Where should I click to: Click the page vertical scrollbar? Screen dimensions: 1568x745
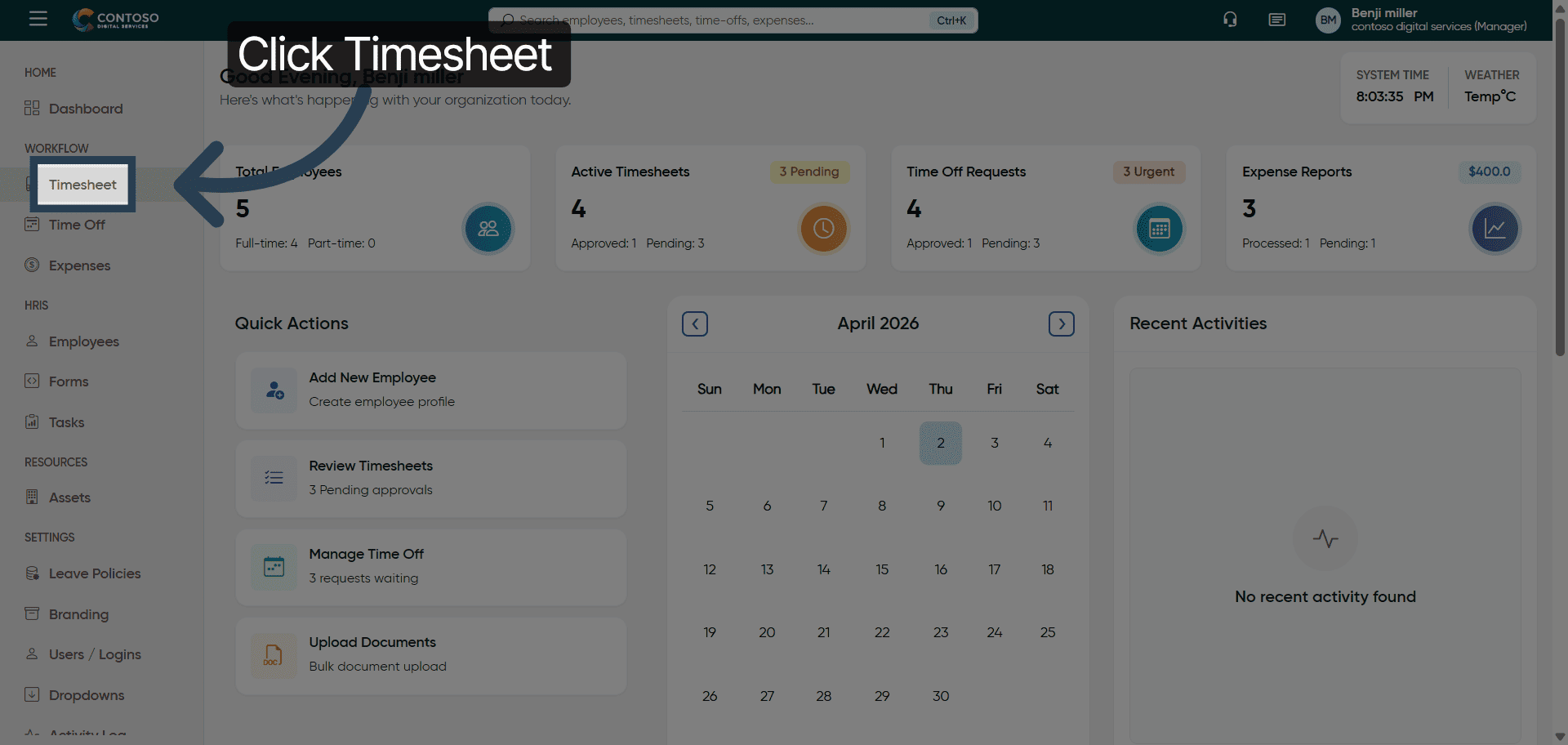pyautogui.click(x=1560, y=188)
